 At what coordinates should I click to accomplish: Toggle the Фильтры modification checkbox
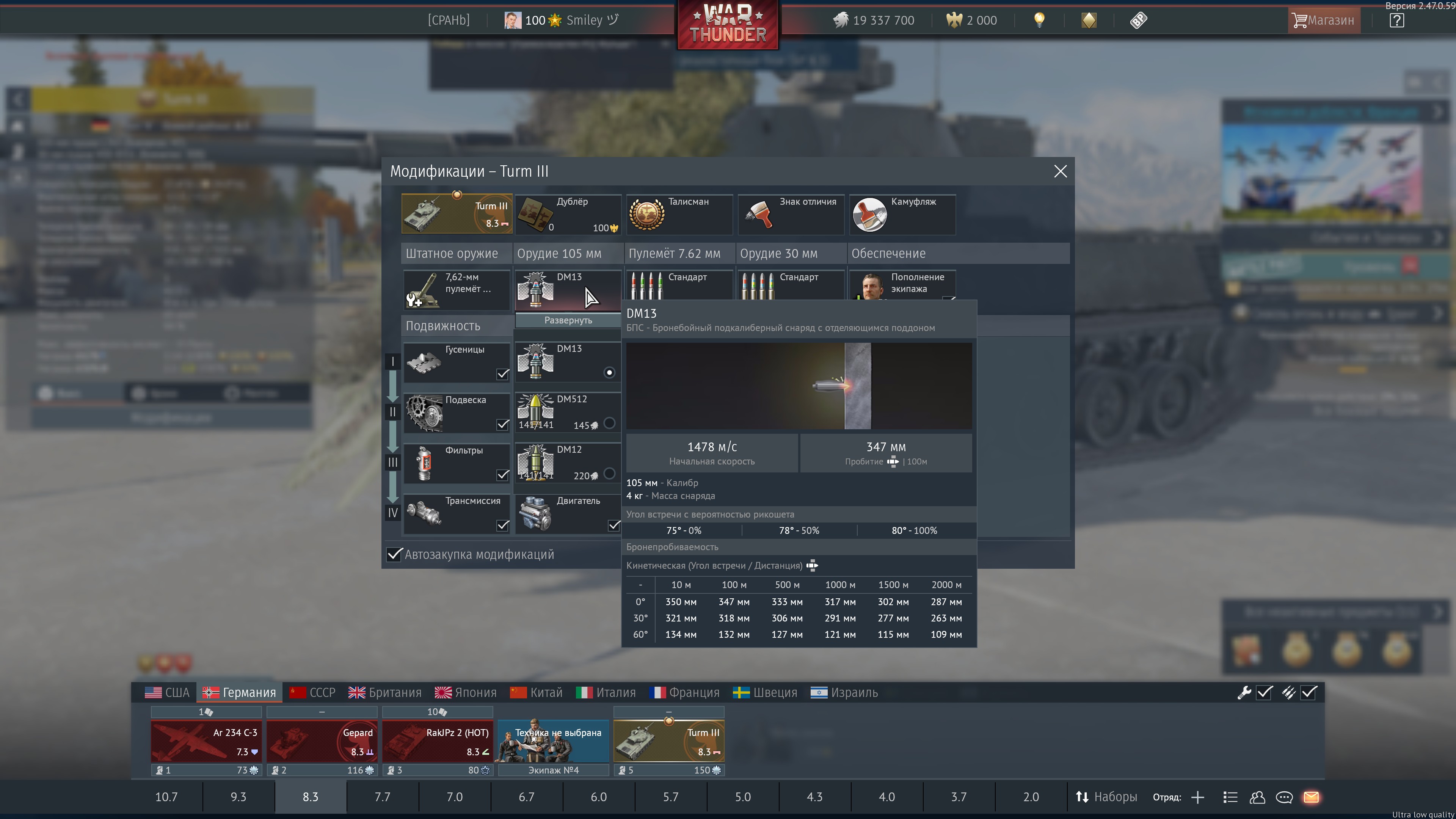(502, 475)
